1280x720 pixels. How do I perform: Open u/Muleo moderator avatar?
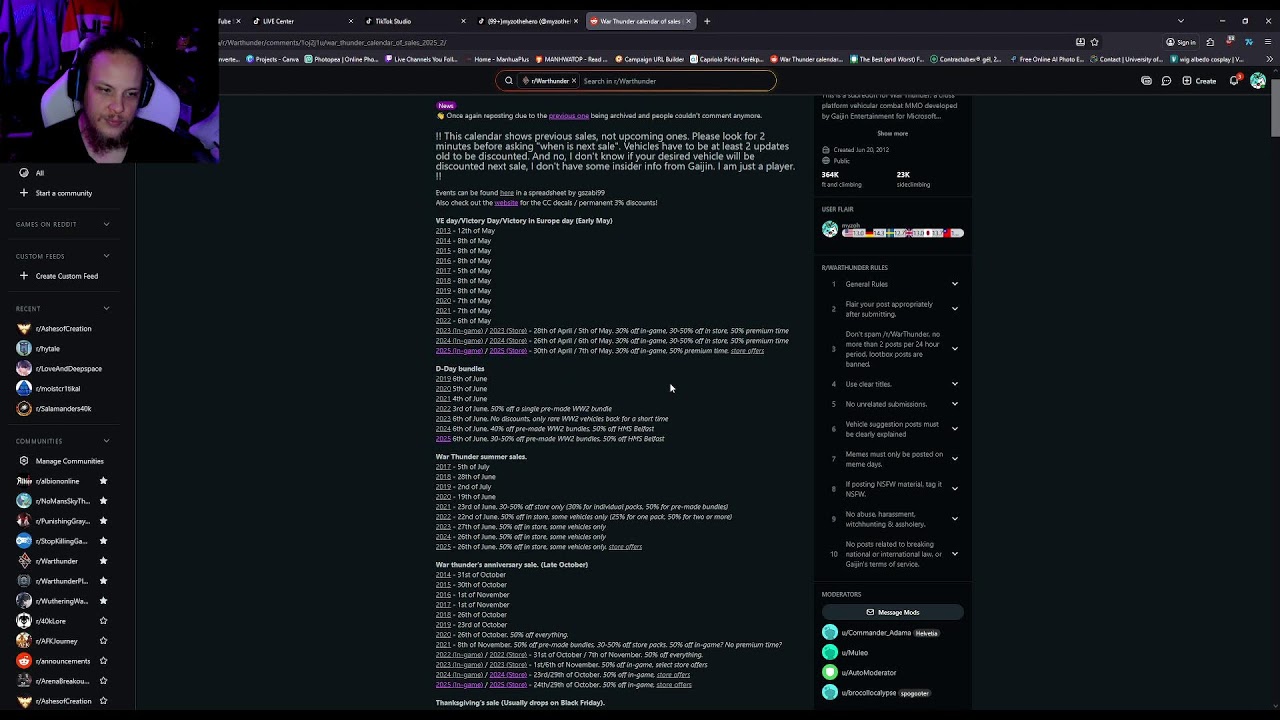830,653
